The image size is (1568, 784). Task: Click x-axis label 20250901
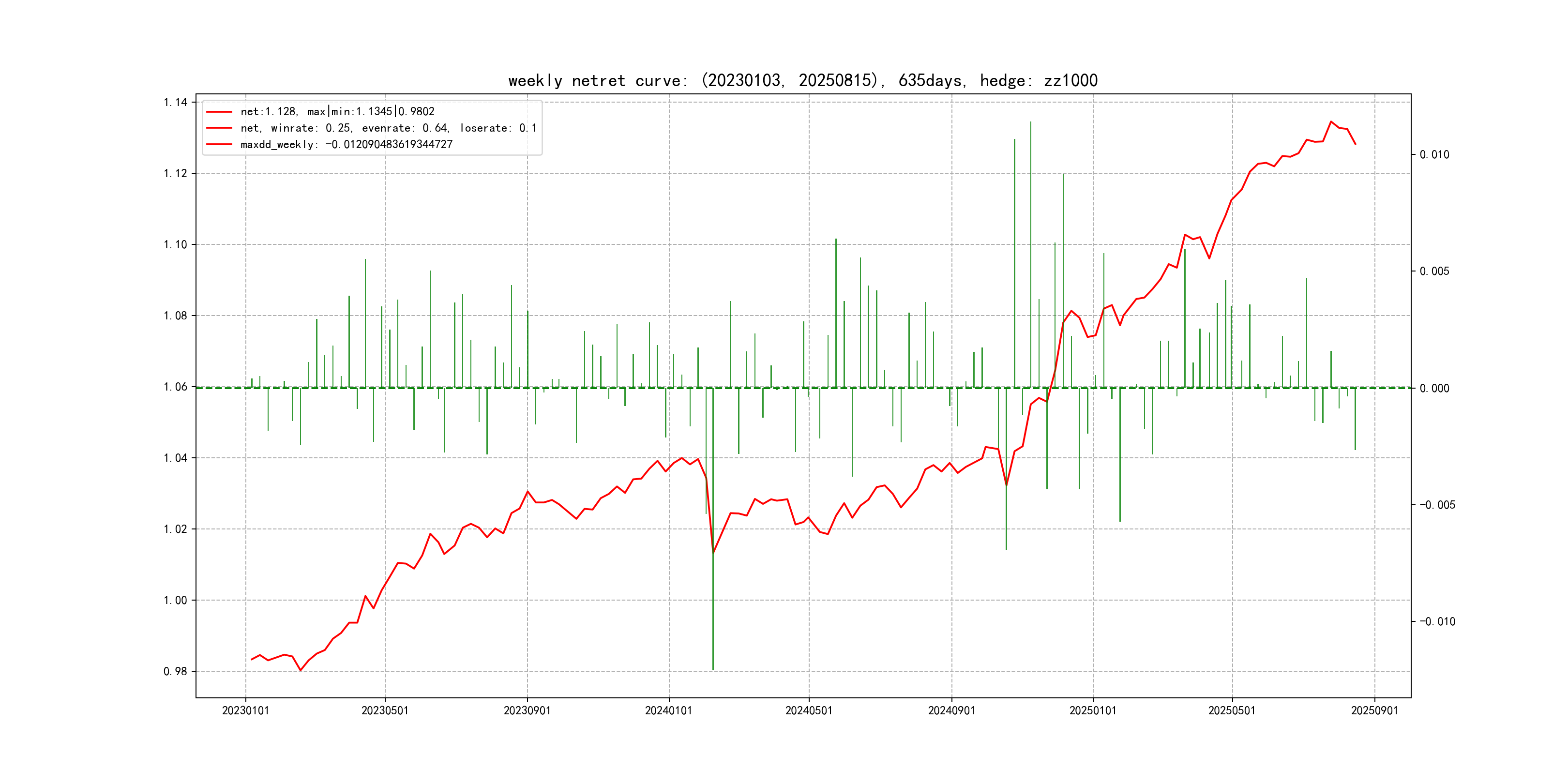1374,710
